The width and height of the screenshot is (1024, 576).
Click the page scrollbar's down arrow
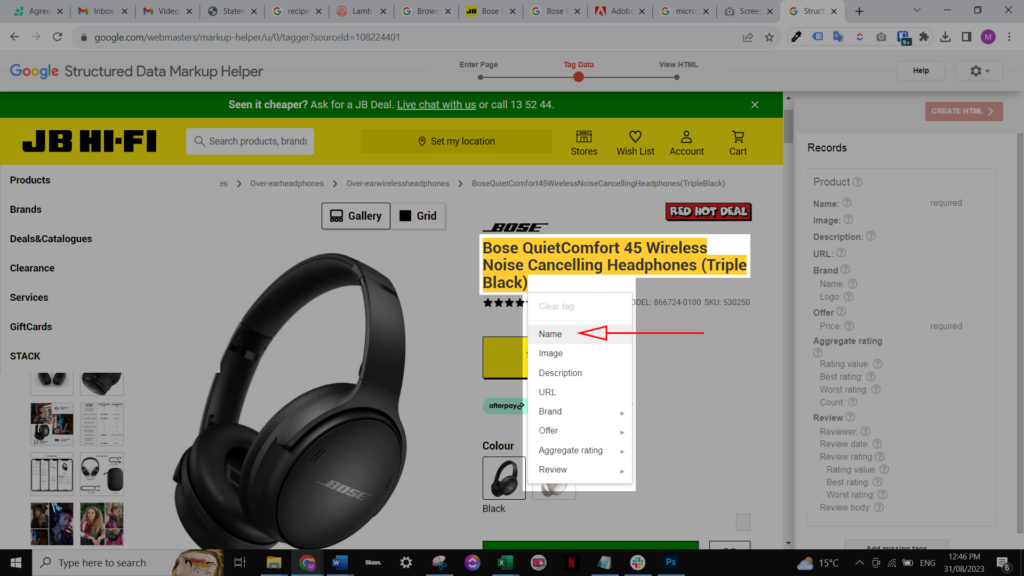coord(788,543)
